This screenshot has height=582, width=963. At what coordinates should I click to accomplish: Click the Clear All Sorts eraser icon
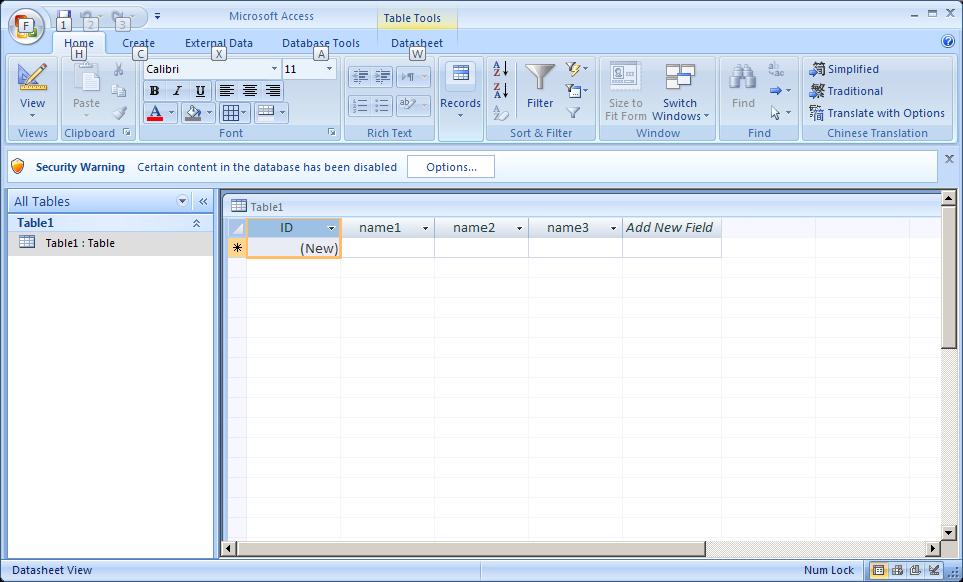(501, 113)
